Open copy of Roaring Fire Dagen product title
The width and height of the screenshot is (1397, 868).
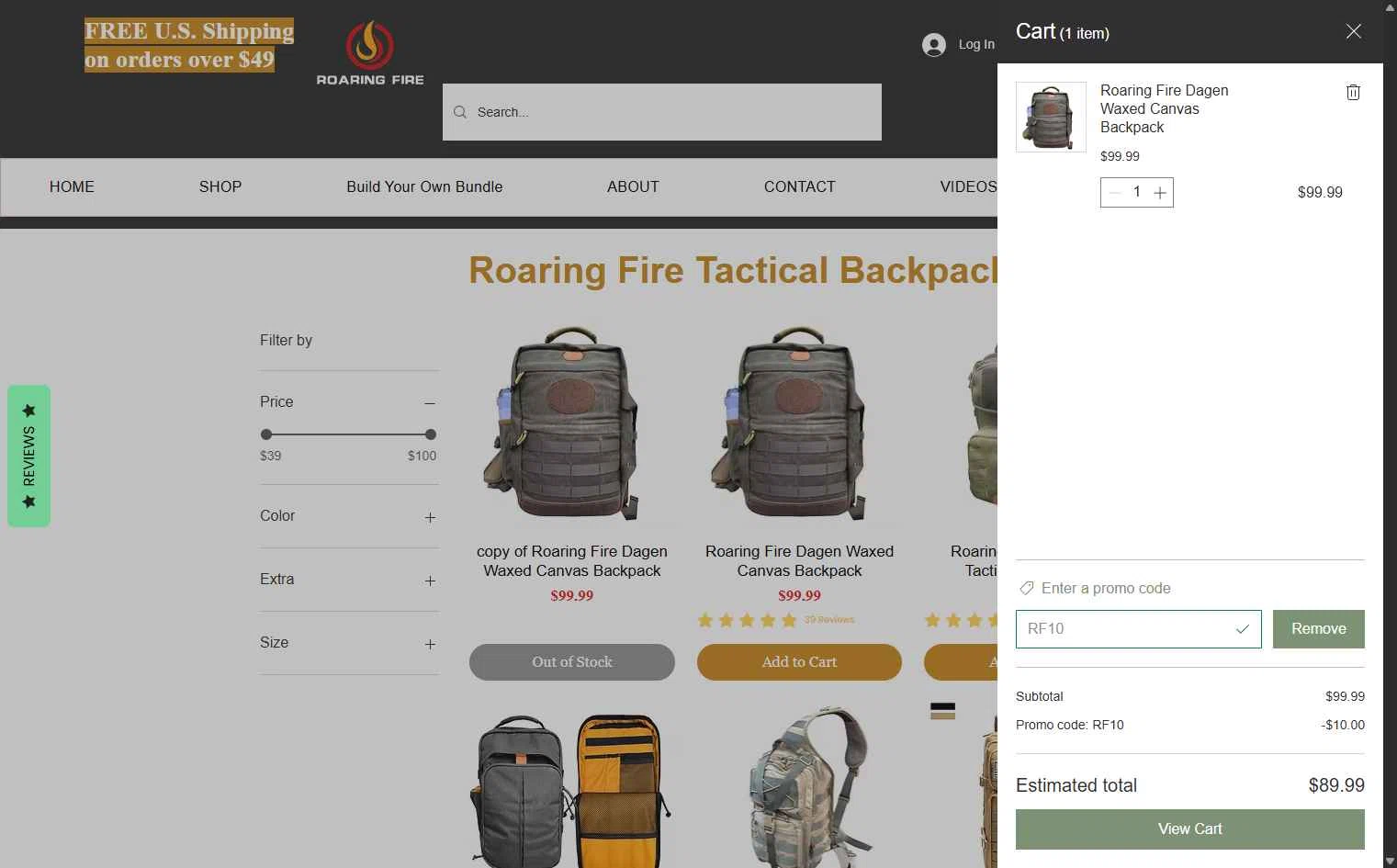click(572, 561)
